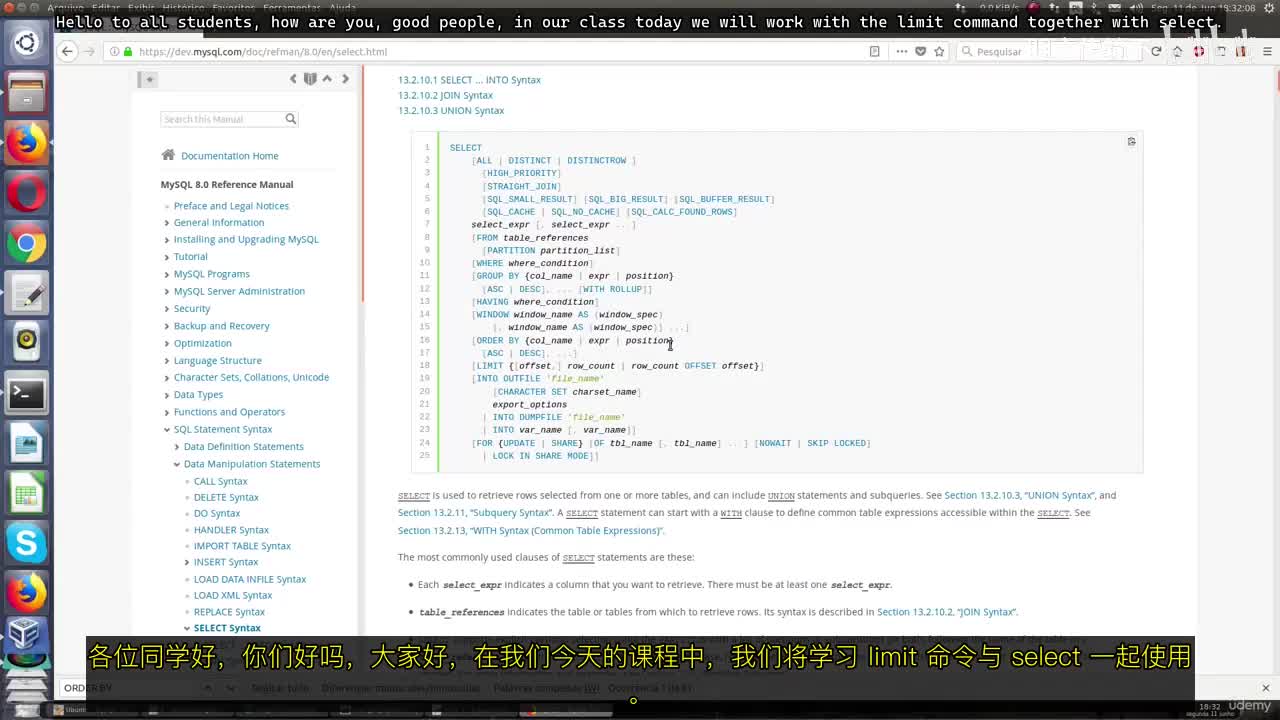The width and height of the screenshot is (1280, 720).
Task: Expand Installing and Upgrading MySQL section
Action: [167, 240]
